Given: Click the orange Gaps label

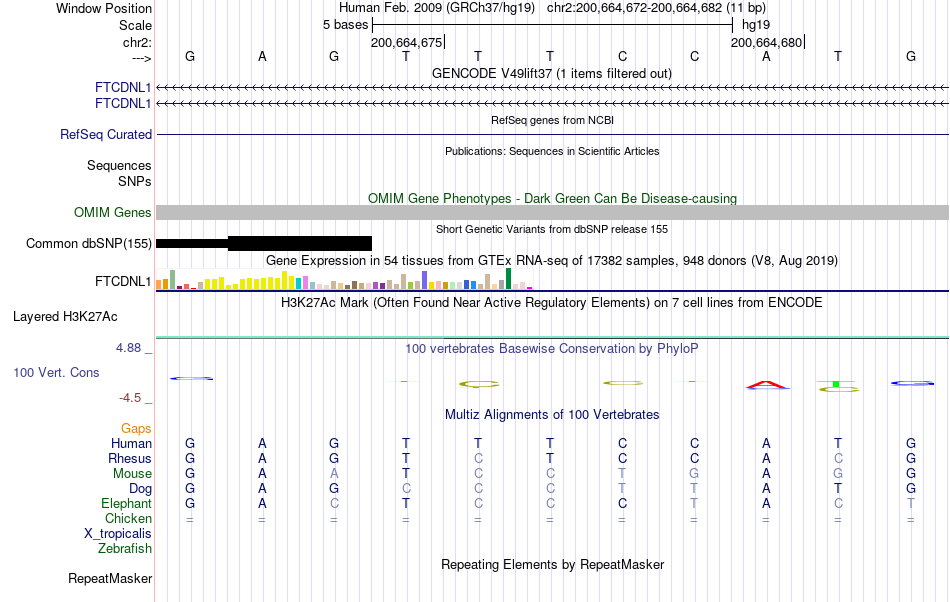Looking at the screenshot, I should tap(136, 429).
